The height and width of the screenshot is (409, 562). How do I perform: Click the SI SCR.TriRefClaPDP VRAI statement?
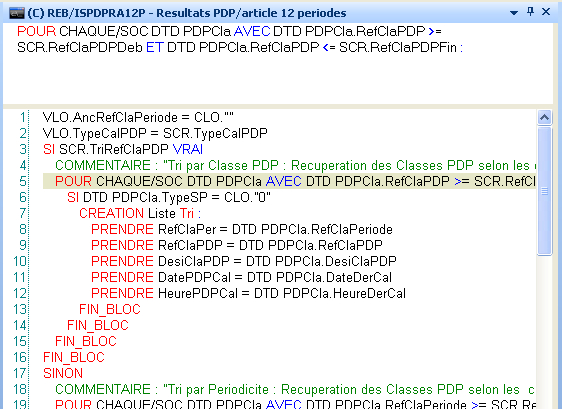[123, 149]
